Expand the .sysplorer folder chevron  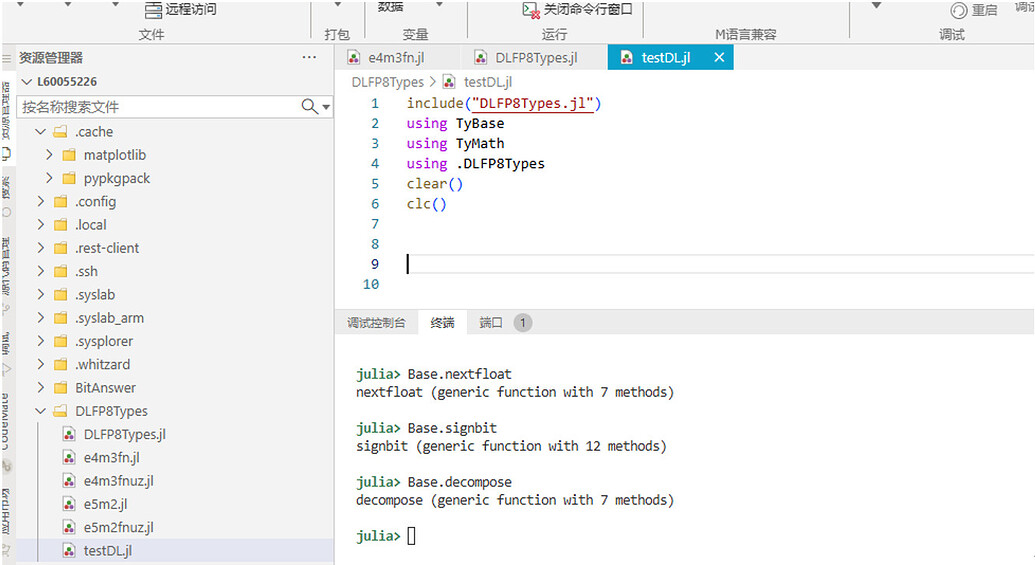pyautogui.click(x=40, y=341)
